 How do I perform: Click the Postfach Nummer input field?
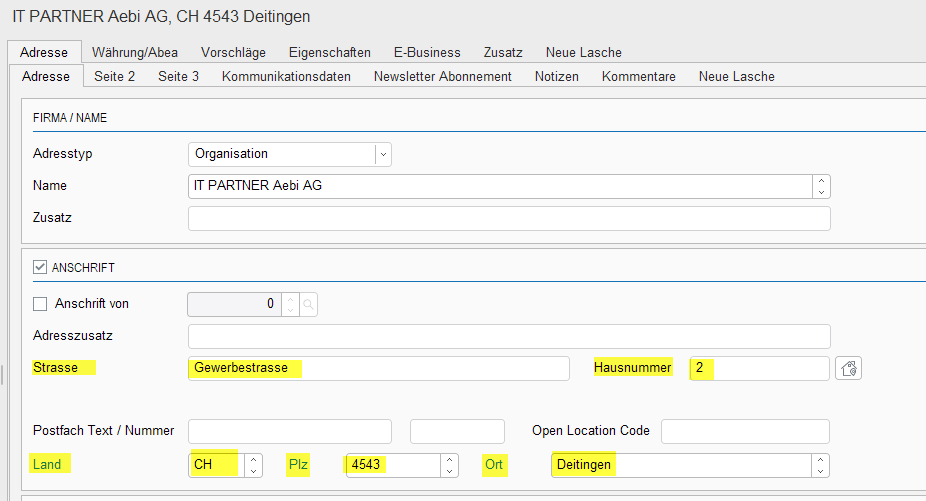(x=457, y=431)
